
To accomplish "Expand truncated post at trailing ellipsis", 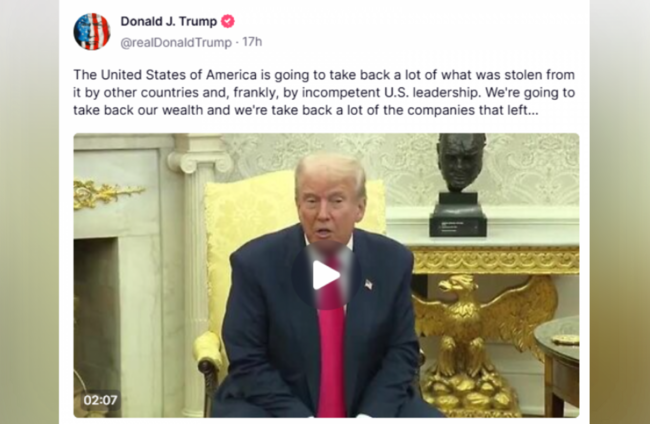I will (533, 110).
